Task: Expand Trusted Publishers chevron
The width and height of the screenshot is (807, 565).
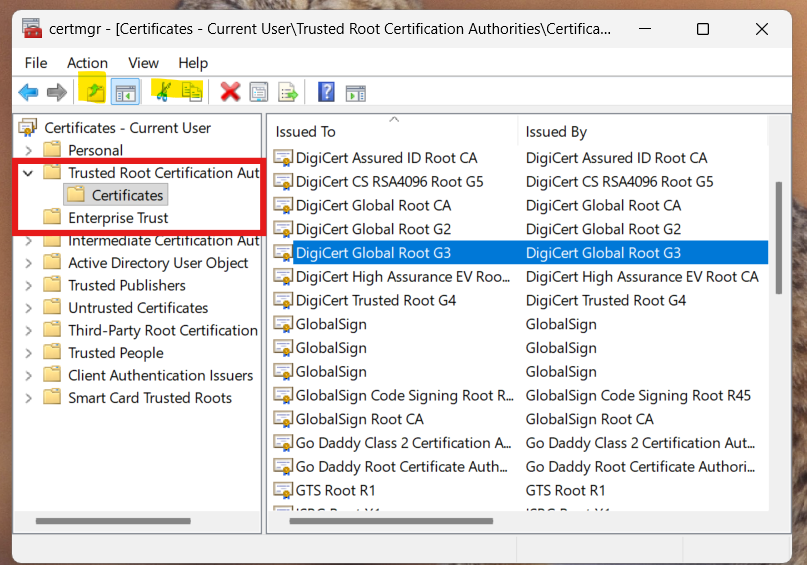Action: point(28,286)
